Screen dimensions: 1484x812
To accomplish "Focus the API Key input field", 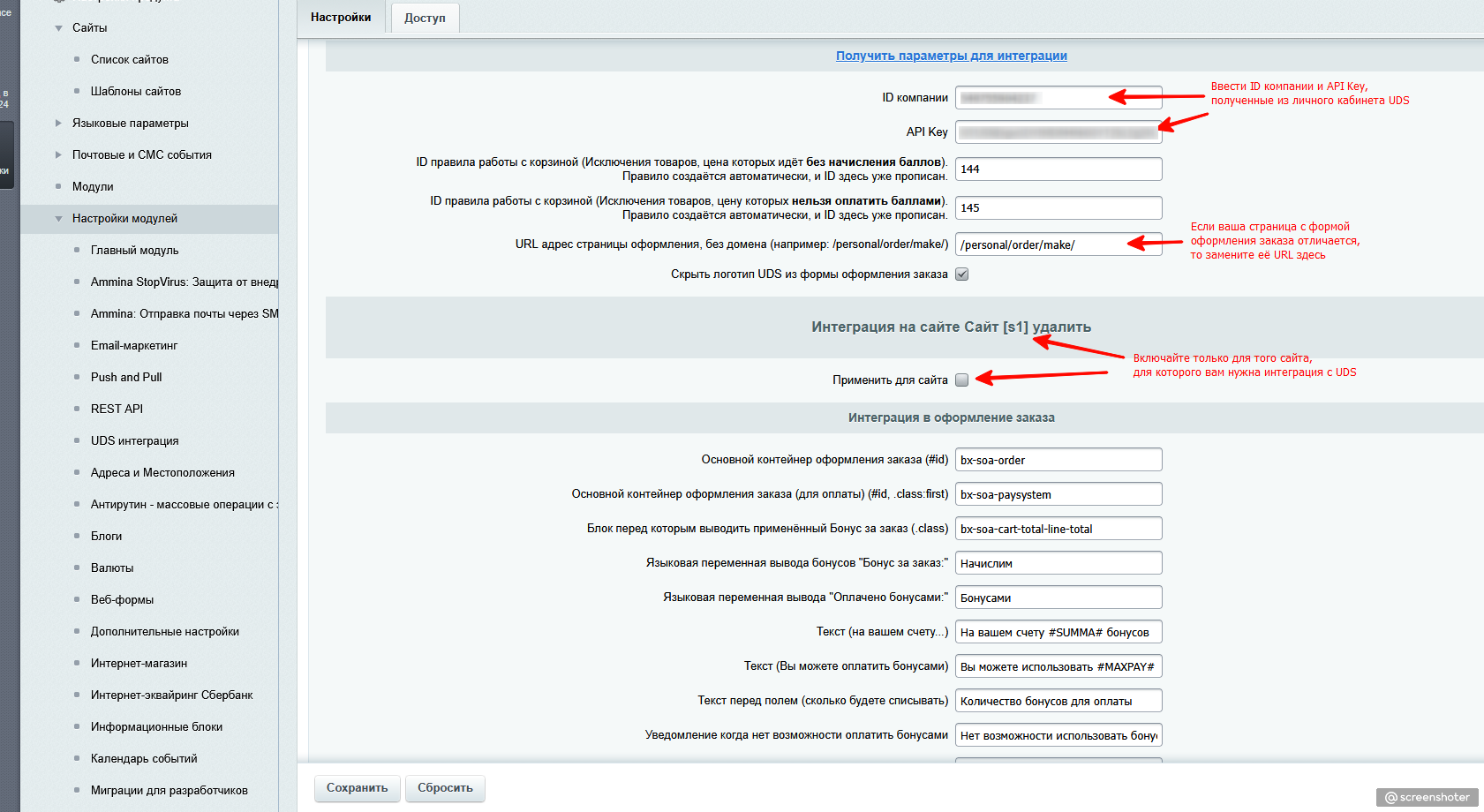I will [x=1058, y=132].
